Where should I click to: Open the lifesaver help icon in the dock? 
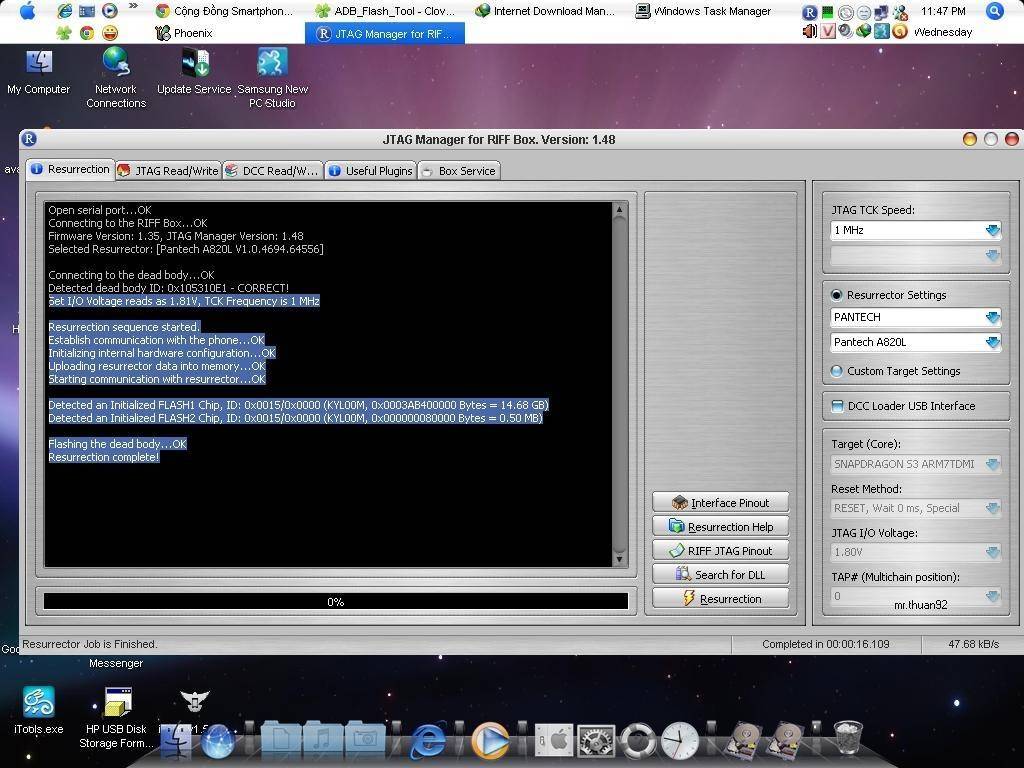pyautogui.click(x=638, y=741)
